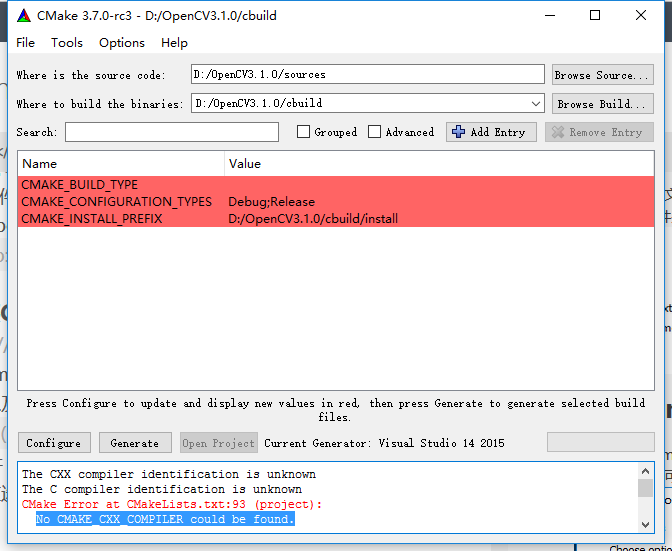
Task: Click highlighted 'No CMAKE_CXX_COMPILER could be found' text
Action: tap(165, 519)
